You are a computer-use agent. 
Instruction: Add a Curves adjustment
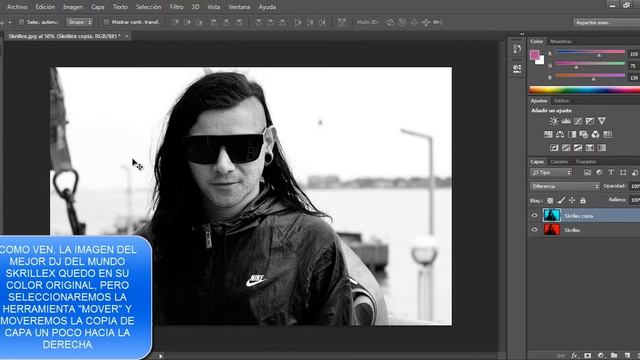coord(578,121)
